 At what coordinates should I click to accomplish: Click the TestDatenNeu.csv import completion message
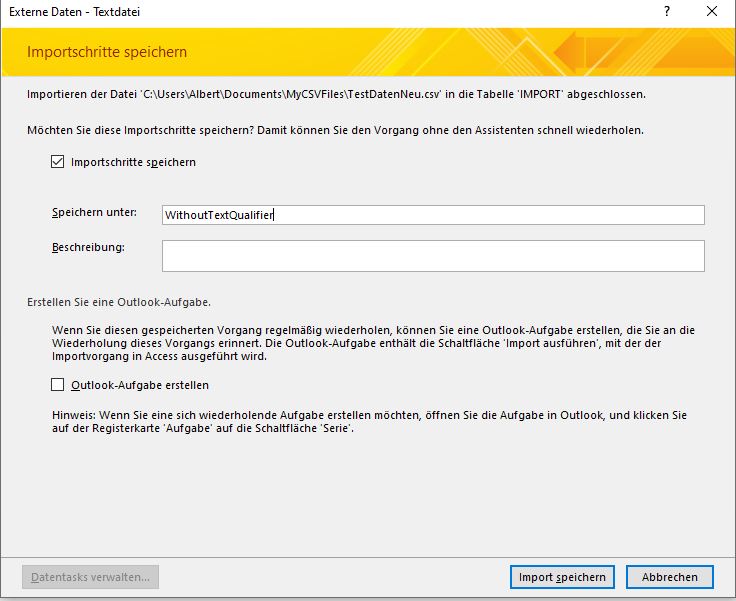(x=335, y=95)
